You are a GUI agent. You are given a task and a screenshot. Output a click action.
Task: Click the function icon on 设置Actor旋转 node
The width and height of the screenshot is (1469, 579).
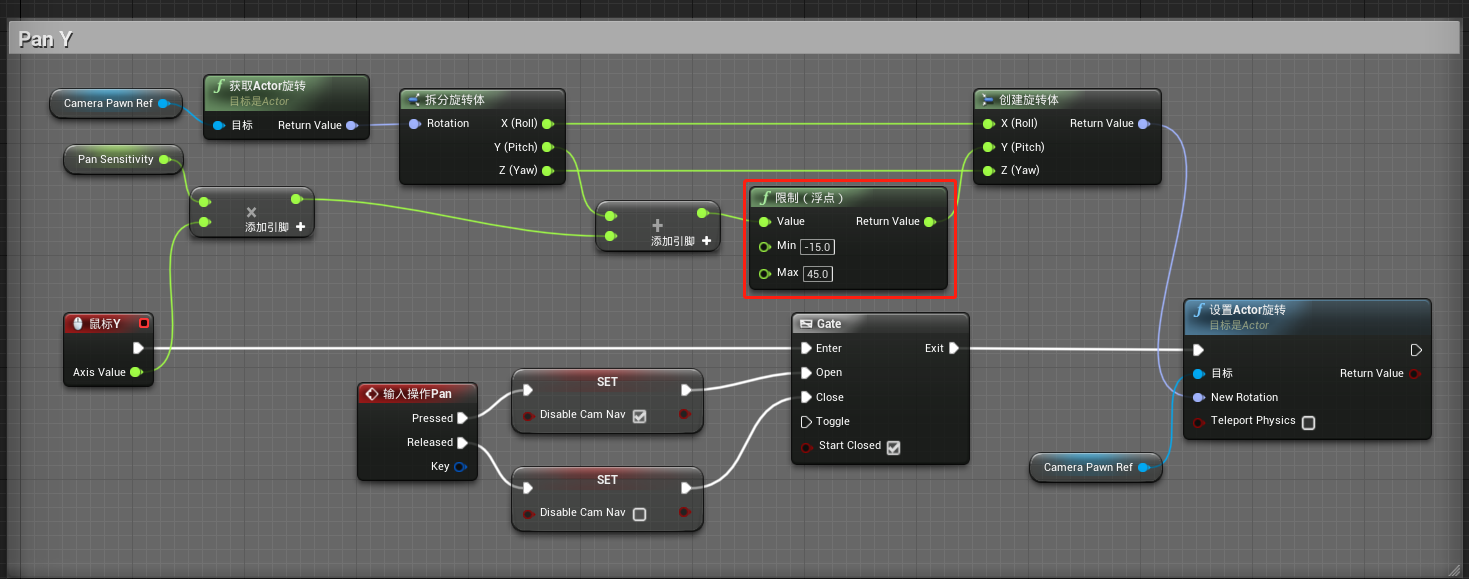click(1199, 310)
